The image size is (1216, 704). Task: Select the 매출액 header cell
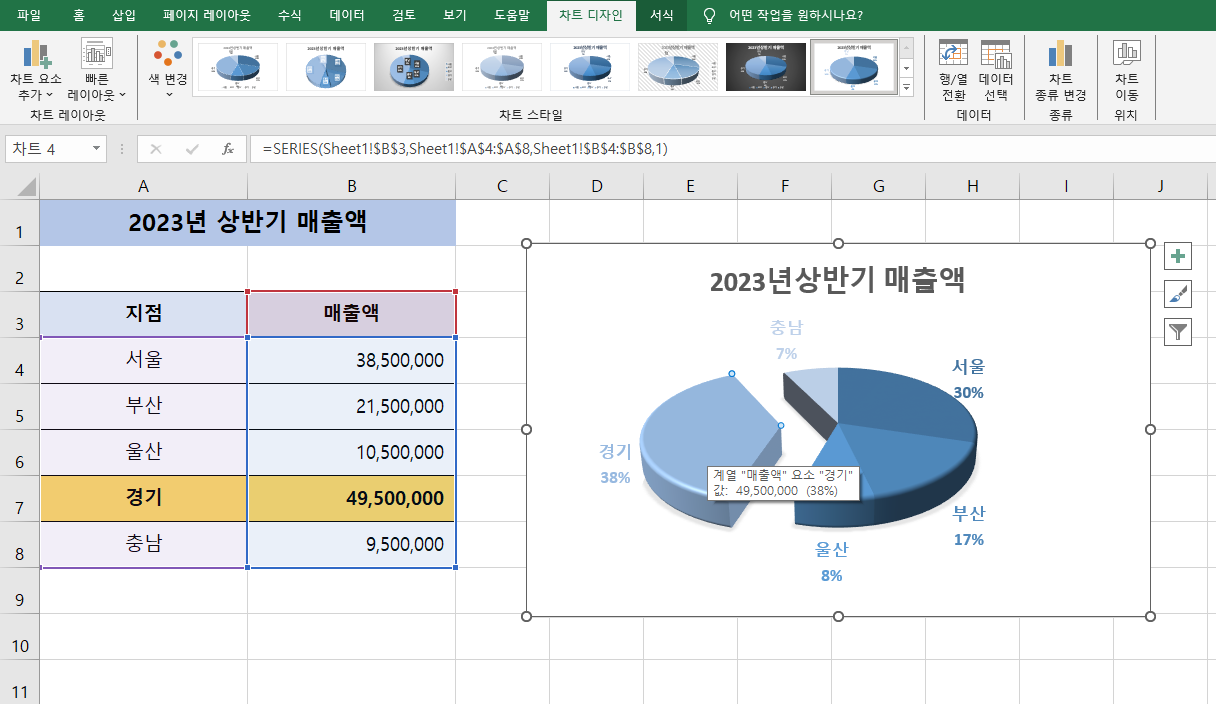(x=352, y=313)
